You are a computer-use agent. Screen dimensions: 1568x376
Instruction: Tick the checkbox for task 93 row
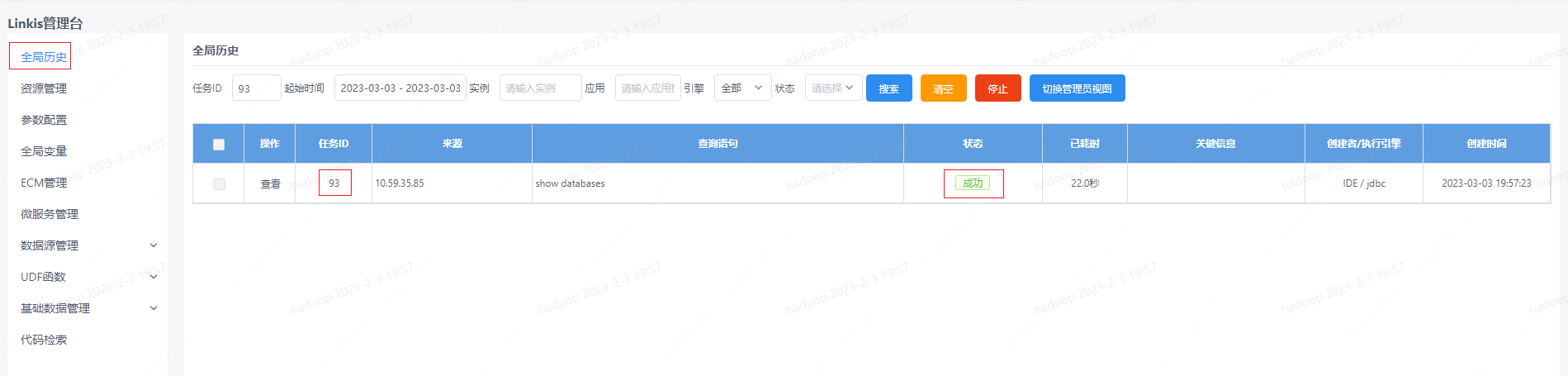219,184
